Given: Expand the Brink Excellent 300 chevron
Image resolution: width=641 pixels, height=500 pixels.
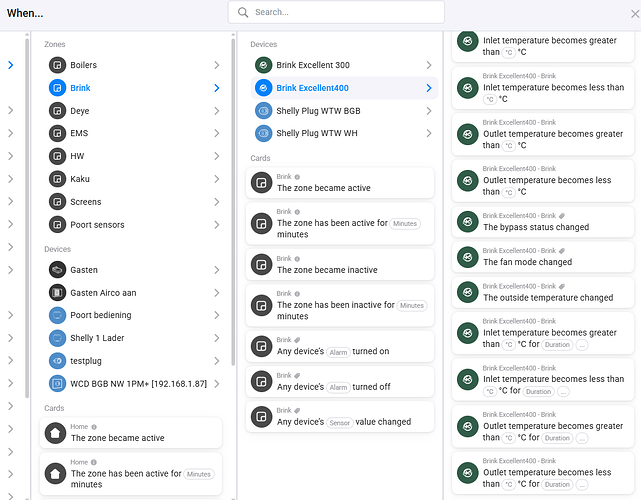Looking at the screenshot, I should click(x=429, y=65).
